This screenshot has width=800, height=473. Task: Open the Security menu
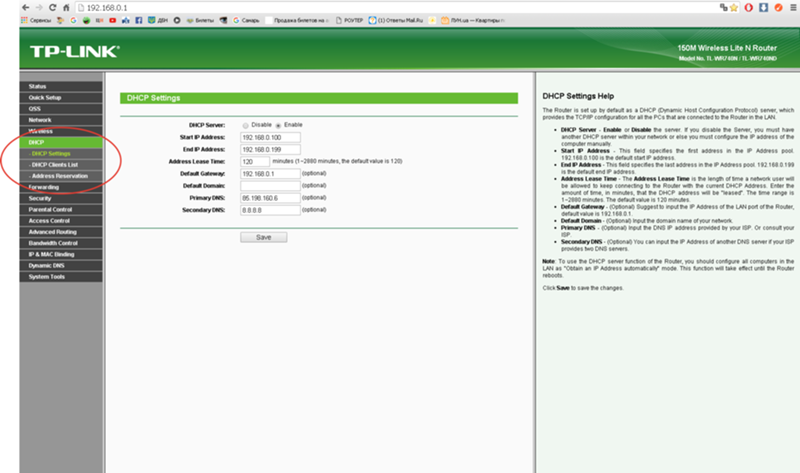pyautogui.click(x=61, y=198)
